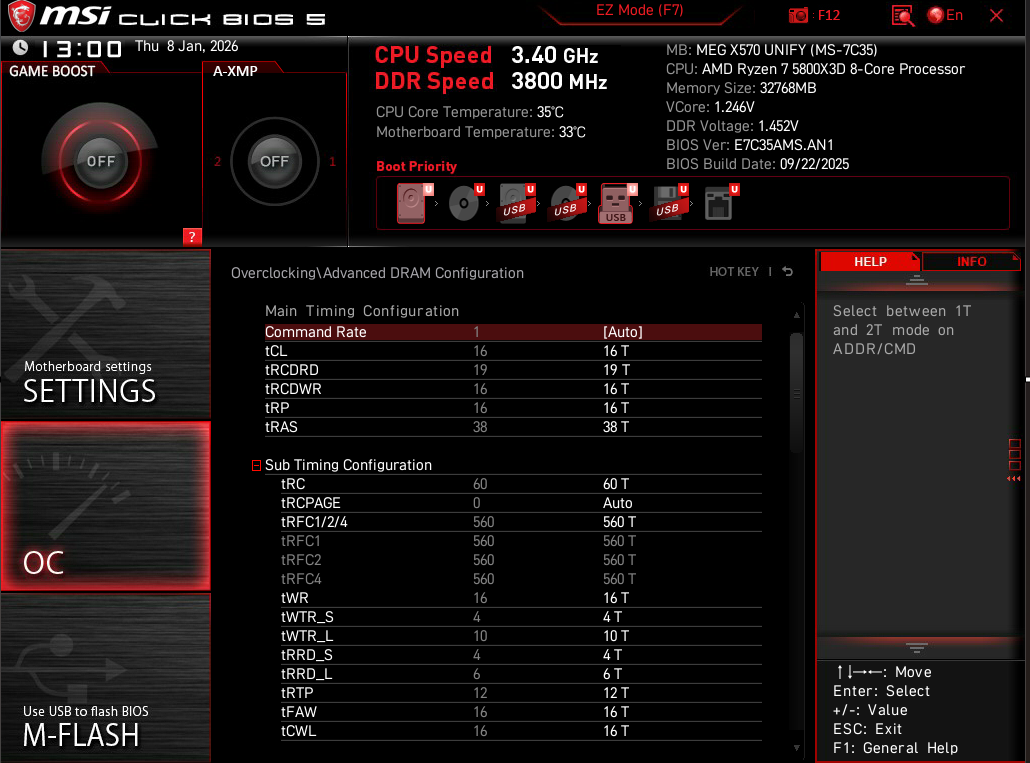1030x763 pixels.
Task: Select the tRRD_L timing row
Action: [521, 674]
